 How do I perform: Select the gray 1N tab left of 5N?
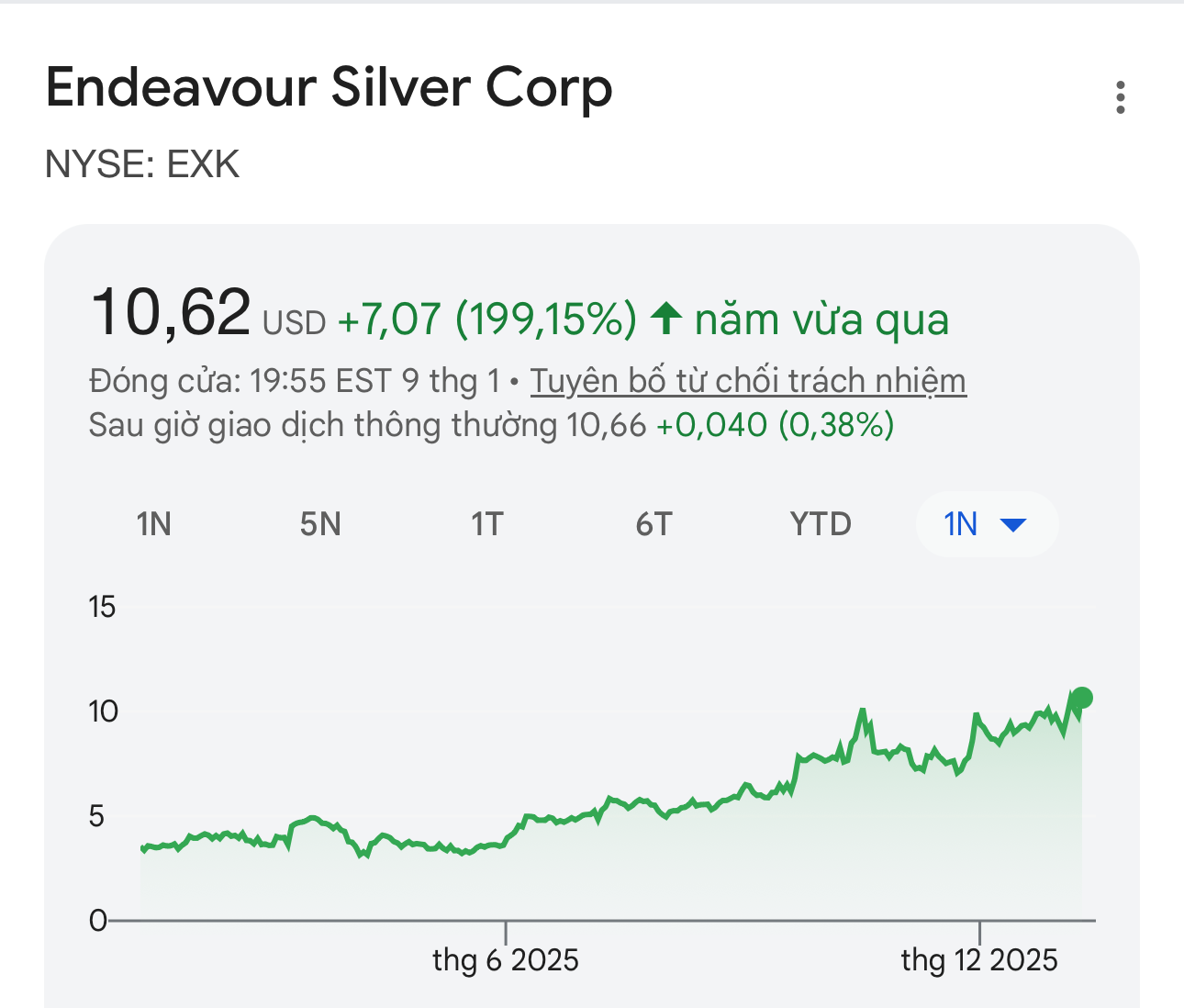(x=153, y=525)
